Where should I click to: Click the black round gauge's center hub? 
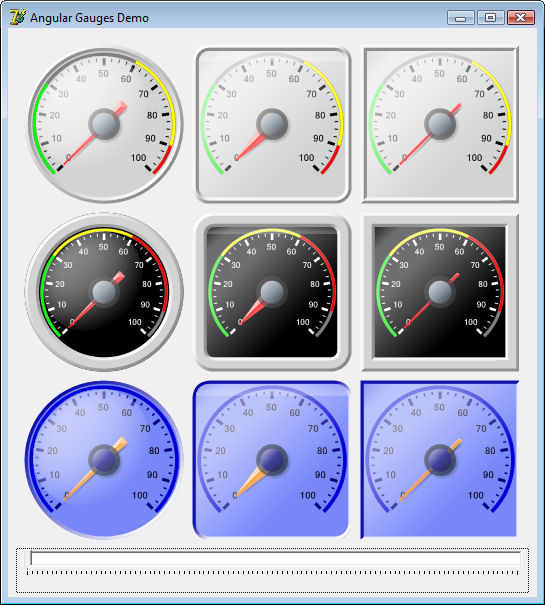[x=104, y=292]
